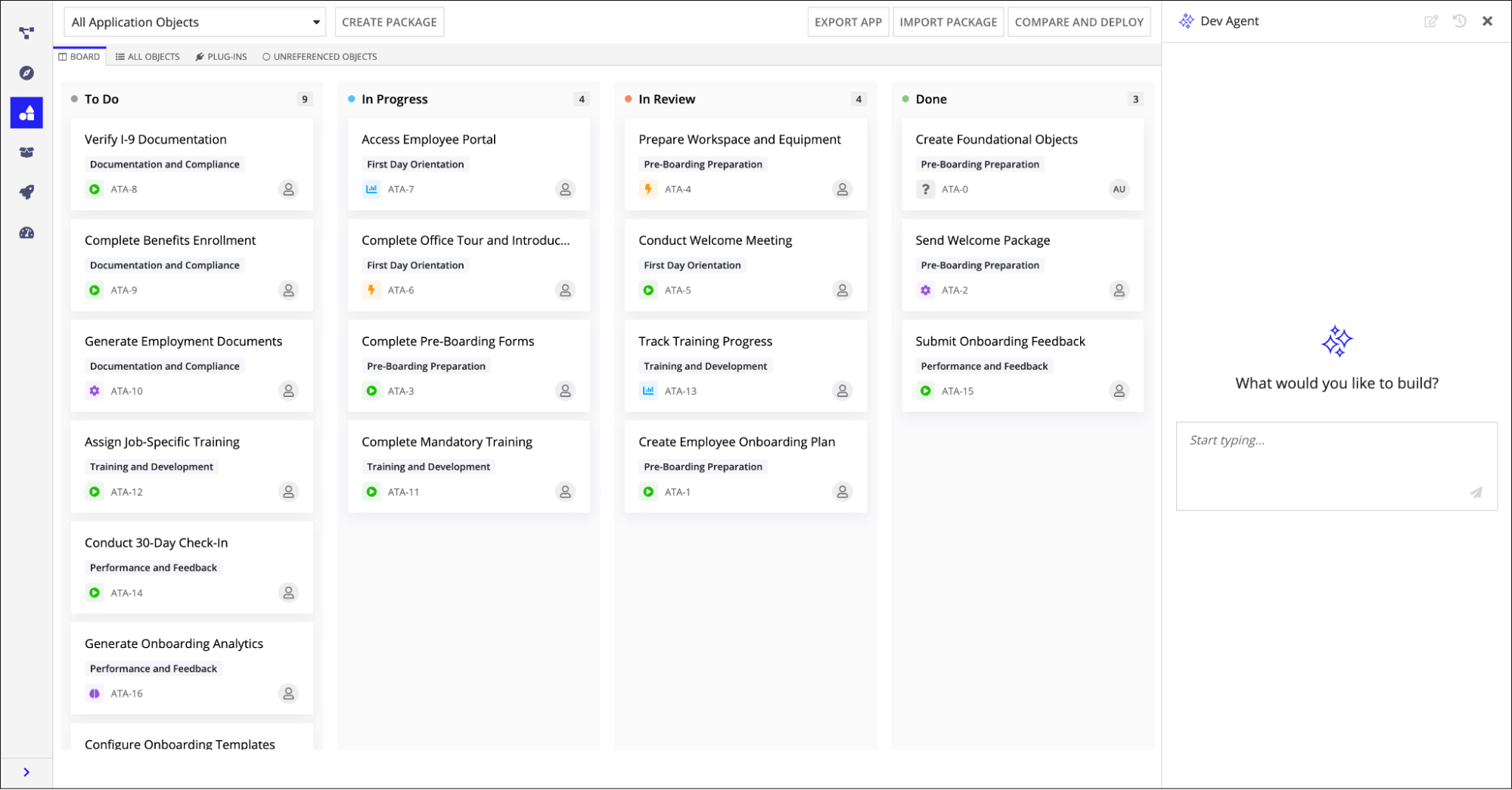This screenshot has height=790, width=1512.
Task: Select the highlighted shapes Build icon in the sidebar
Action: tap(26, 113)
